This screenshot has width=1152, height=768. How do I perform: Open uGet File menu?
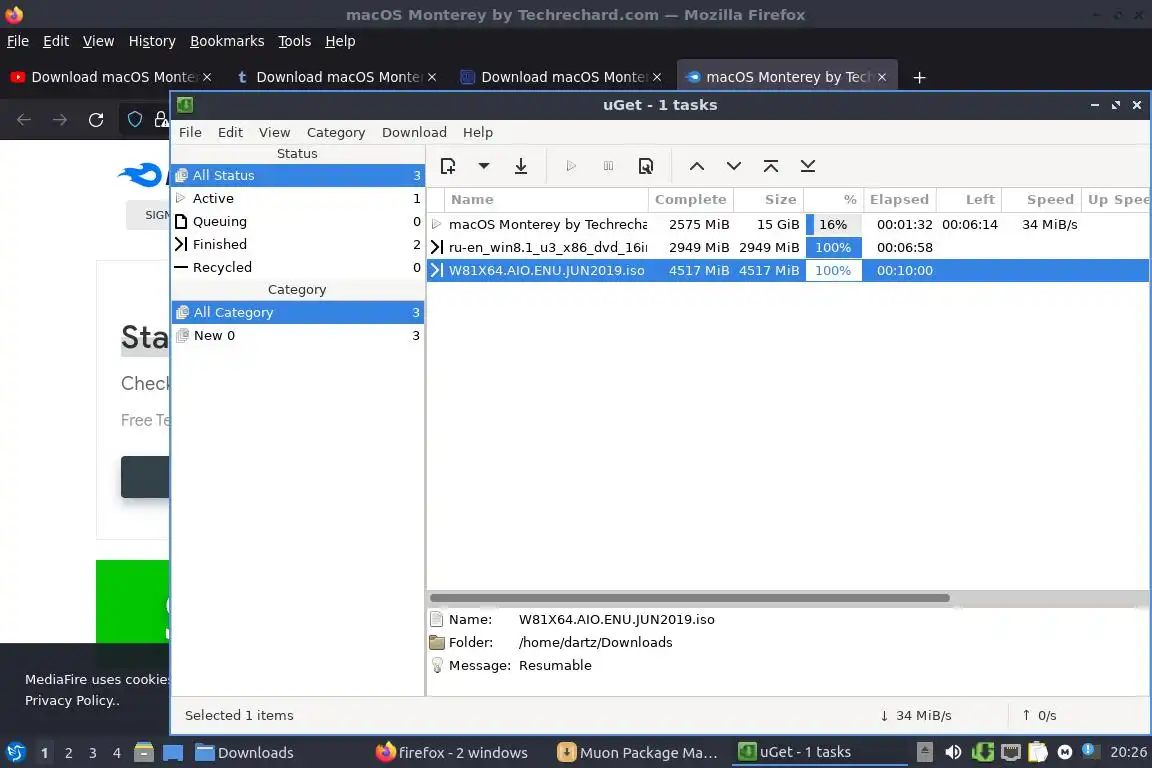(190, 132)
